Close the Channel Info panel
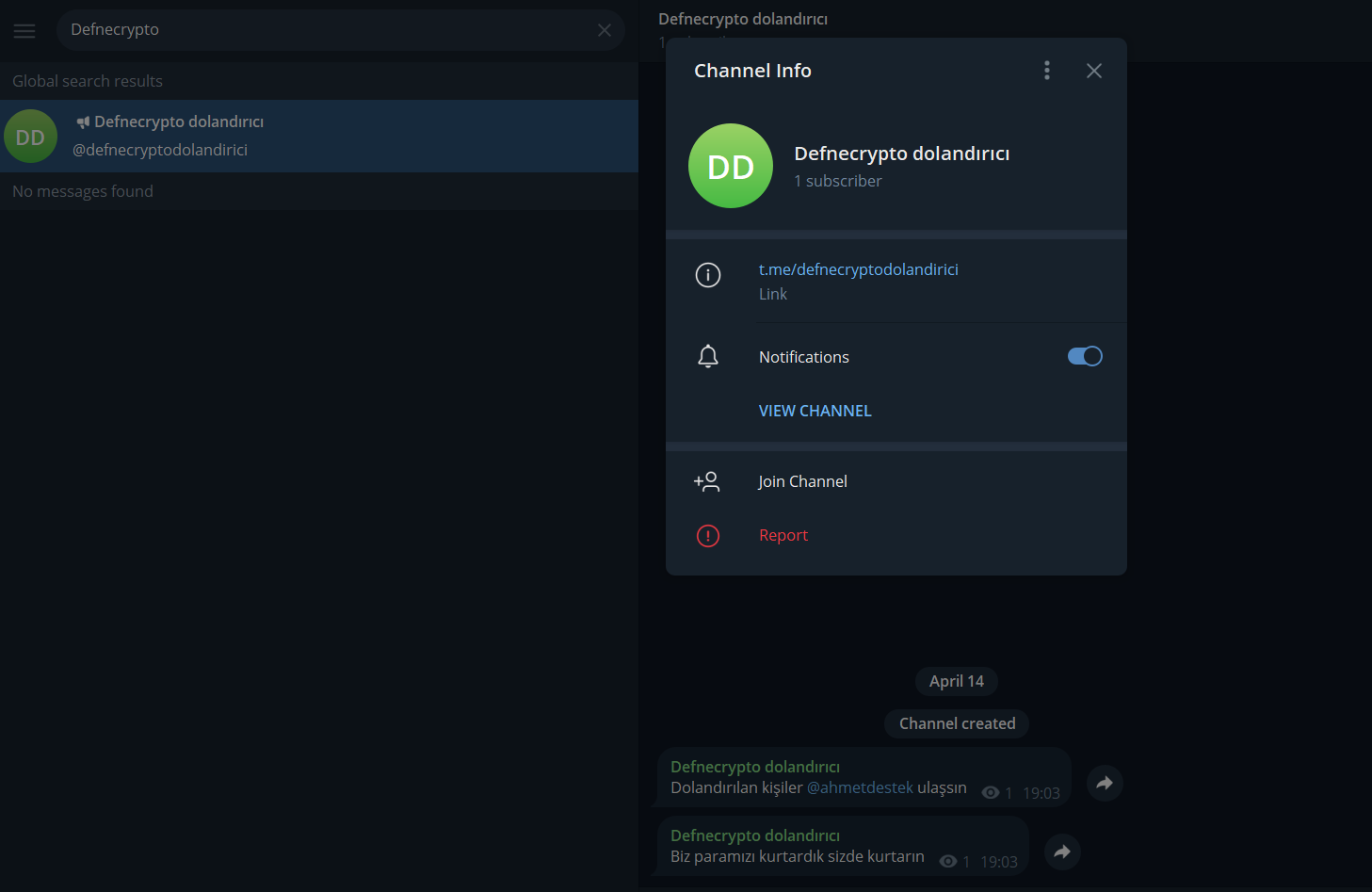 click(1094, 71)
